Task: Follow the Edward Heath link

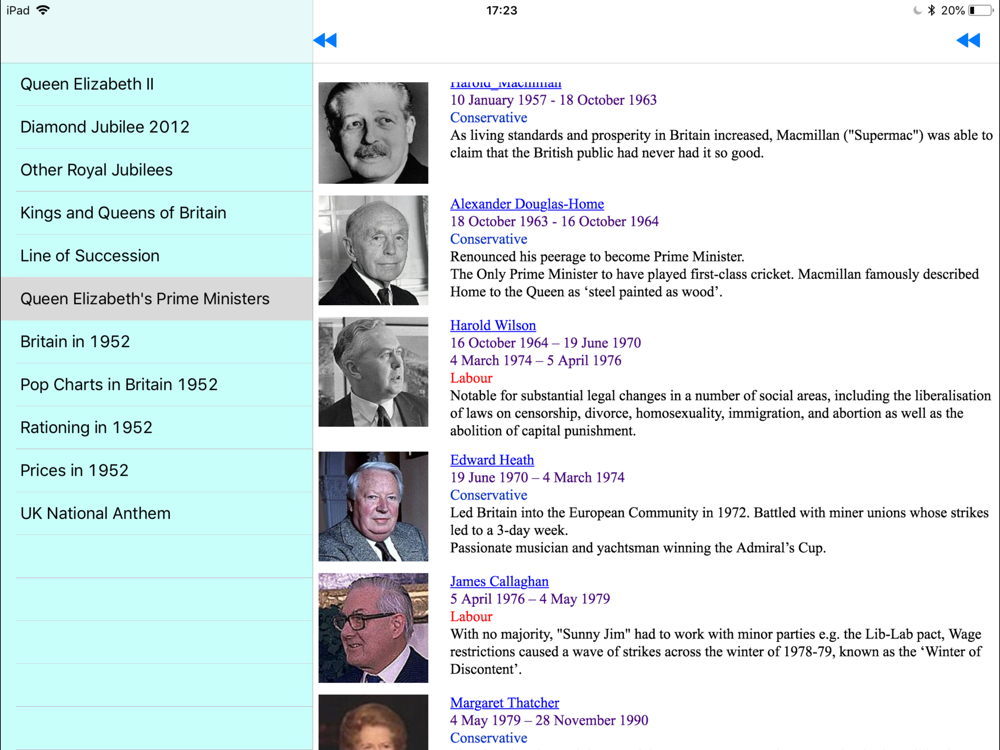Action: pos(492,460)
